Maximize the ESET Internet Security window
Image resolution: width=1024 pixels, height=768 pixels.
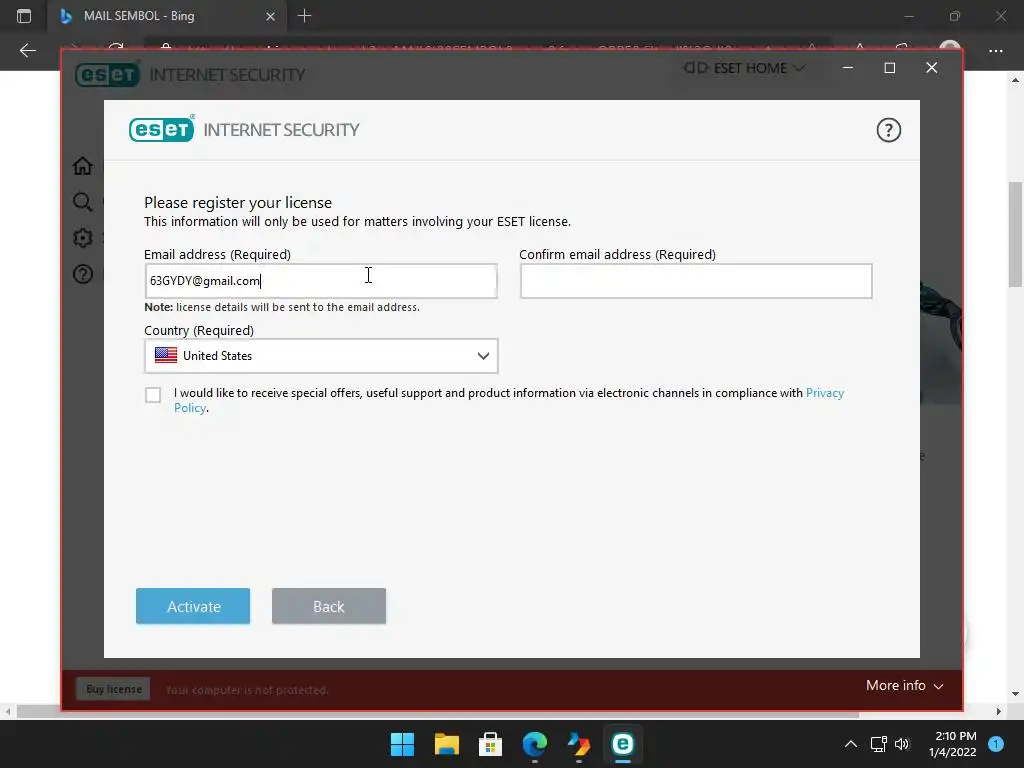(889, 68)
